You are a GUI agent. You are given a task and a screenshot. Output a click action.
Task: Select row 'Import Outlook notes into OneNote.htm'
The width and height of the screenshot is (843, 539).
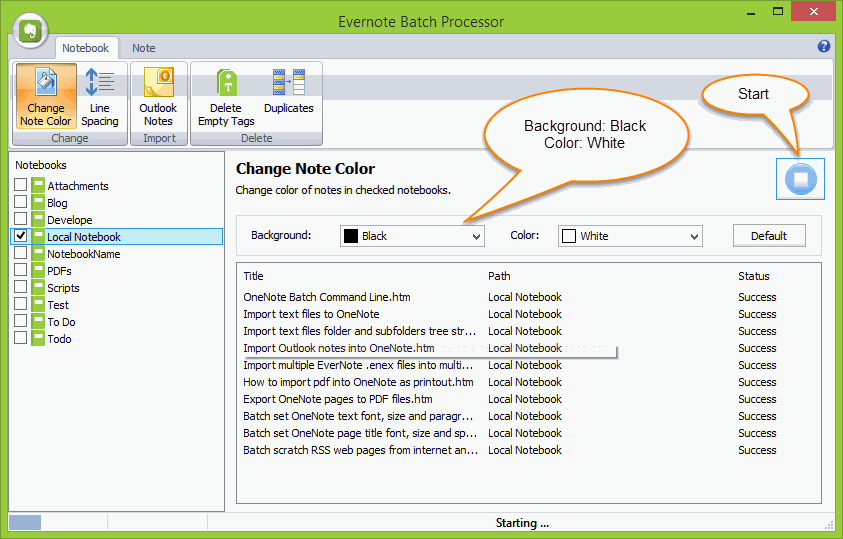(528, 348)
